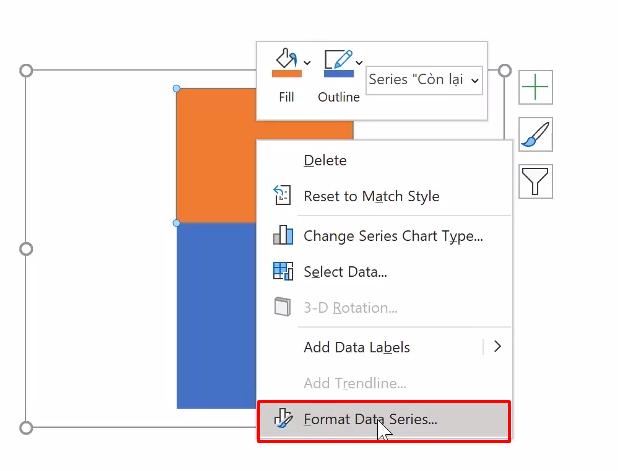The image size is (618, 471).
Task: Expand the Fill color dropdown arrow
Action: (307, 62)
